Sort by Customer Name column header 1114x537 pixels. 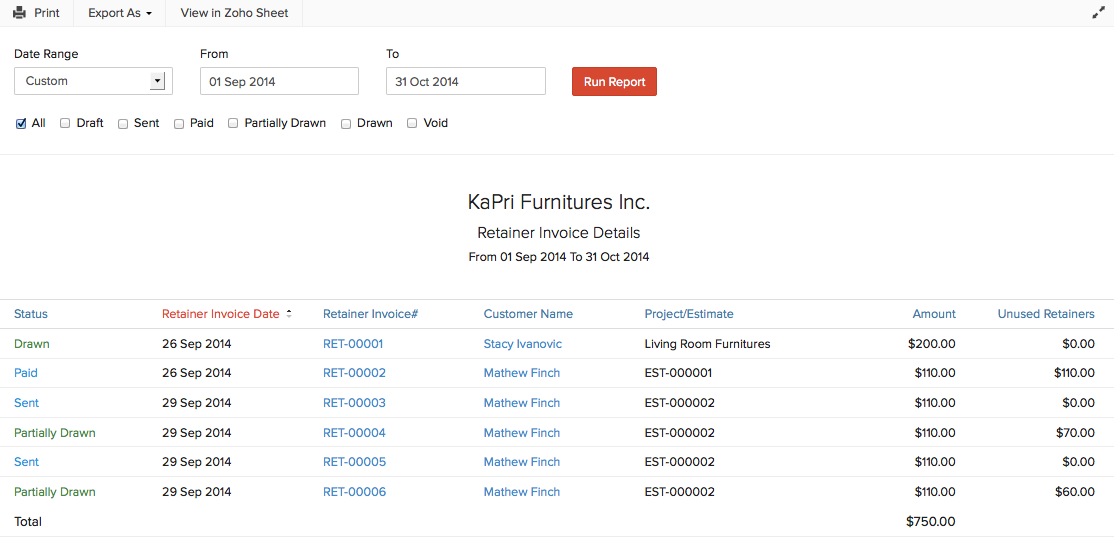528,314
